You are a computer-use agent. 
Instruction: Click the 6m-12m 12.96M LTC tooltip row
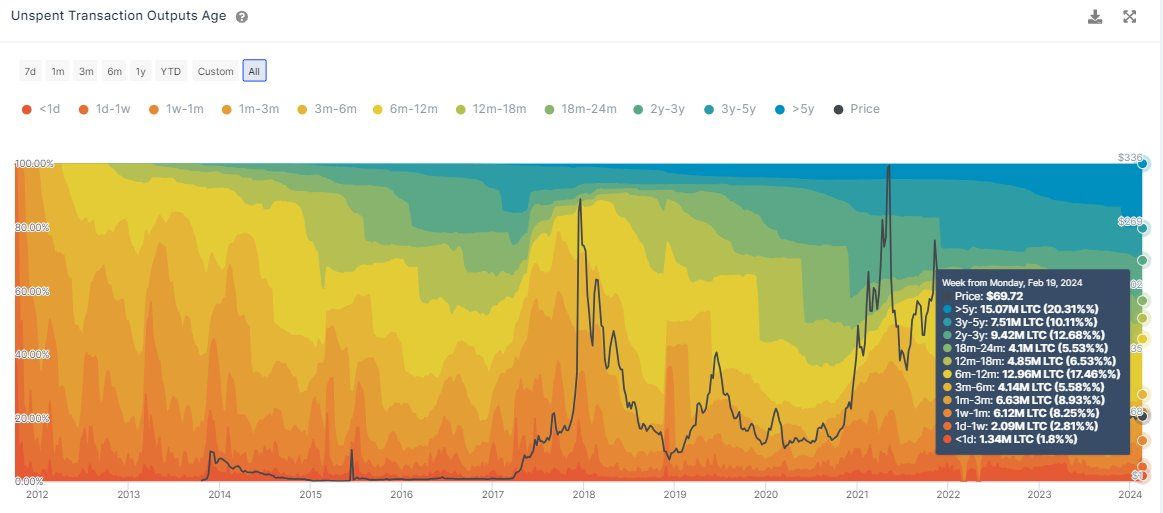[x=1031, y=374]
